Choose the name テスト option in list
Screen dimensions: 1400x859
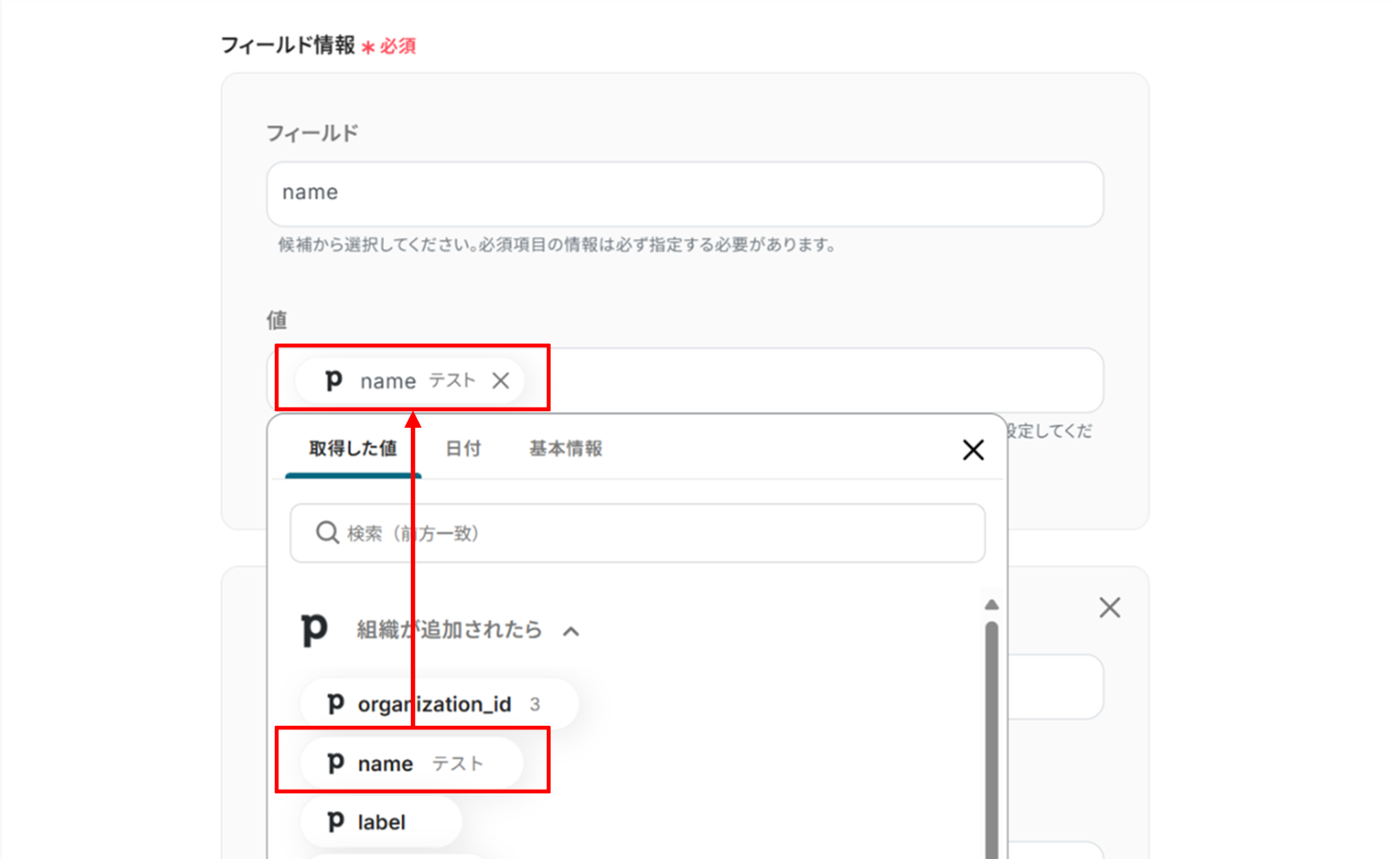pos(410,763)
